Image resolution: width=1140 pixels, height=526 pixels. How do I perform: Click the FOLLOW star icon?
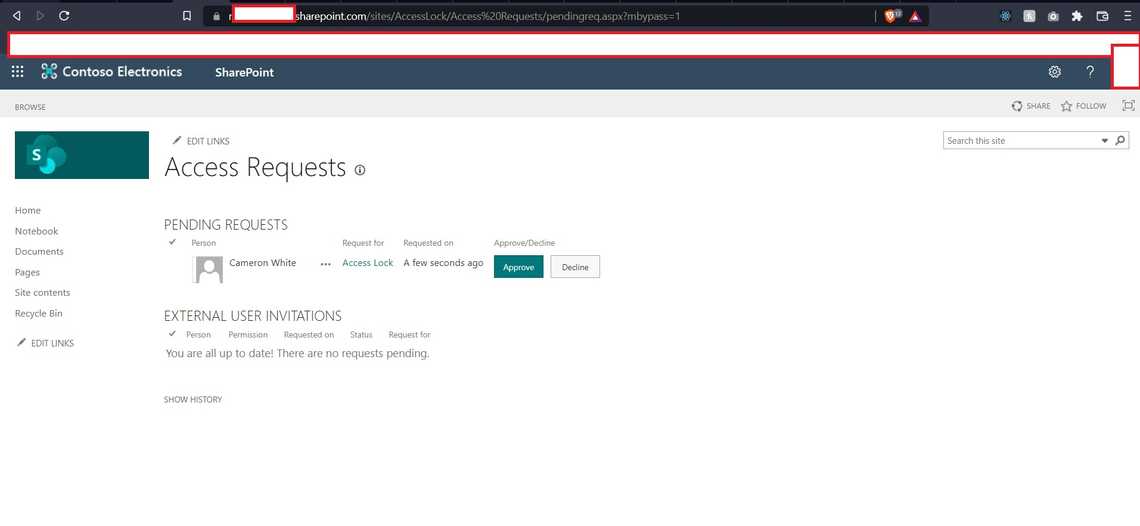click(x=1067, y=106)
